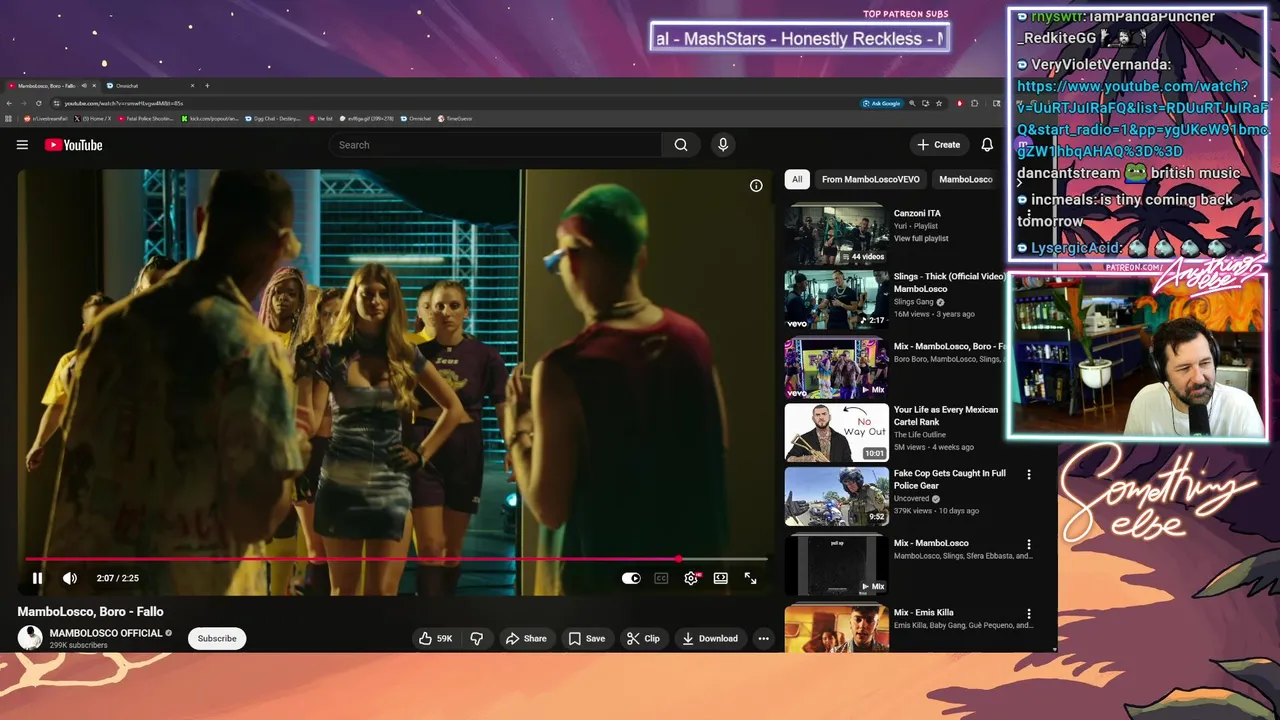
Task: Switch to the Omnichat browser tab
Action: point(150,86)
